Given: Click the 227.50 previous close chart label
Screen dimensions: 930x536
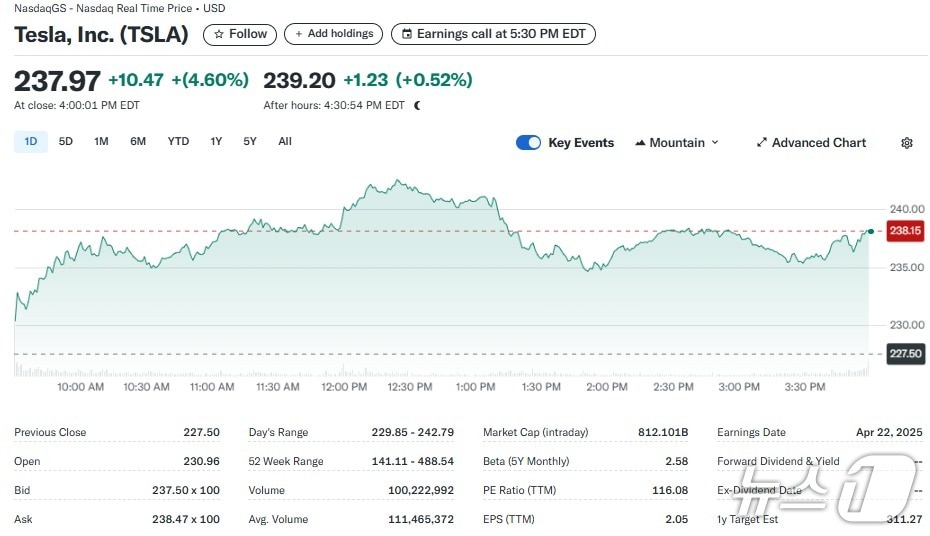Looking at the screenshot, I should [x=905, y=354].
